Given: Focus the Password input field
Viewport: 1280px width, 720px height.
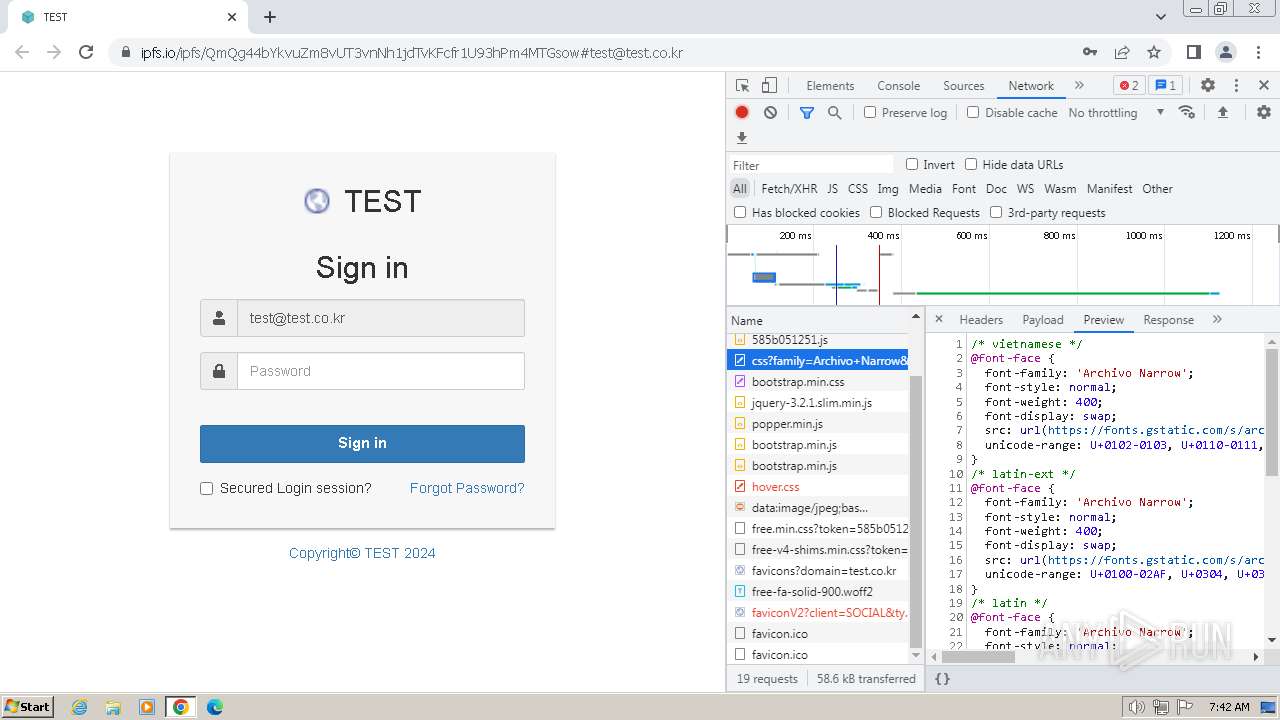Looking at the screenshot, I should [x=380, y=371].
